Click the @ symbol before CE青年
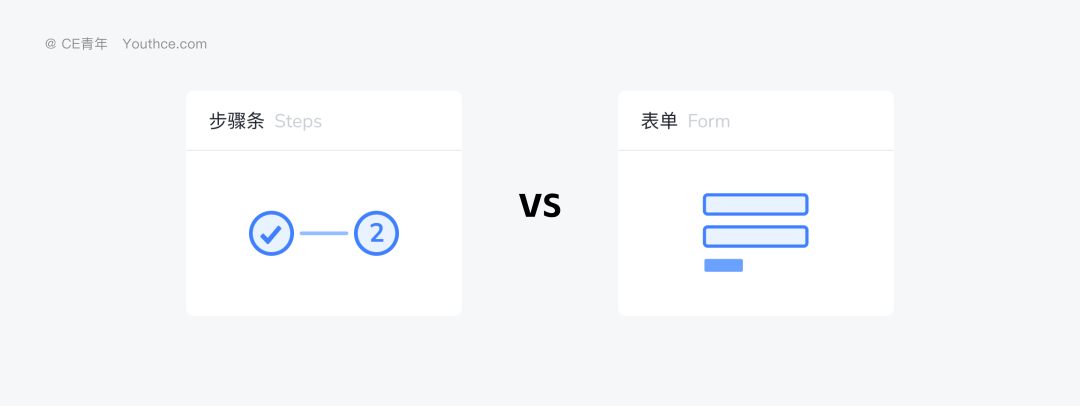Screen dimensions: 1080x406 [51, 44]
